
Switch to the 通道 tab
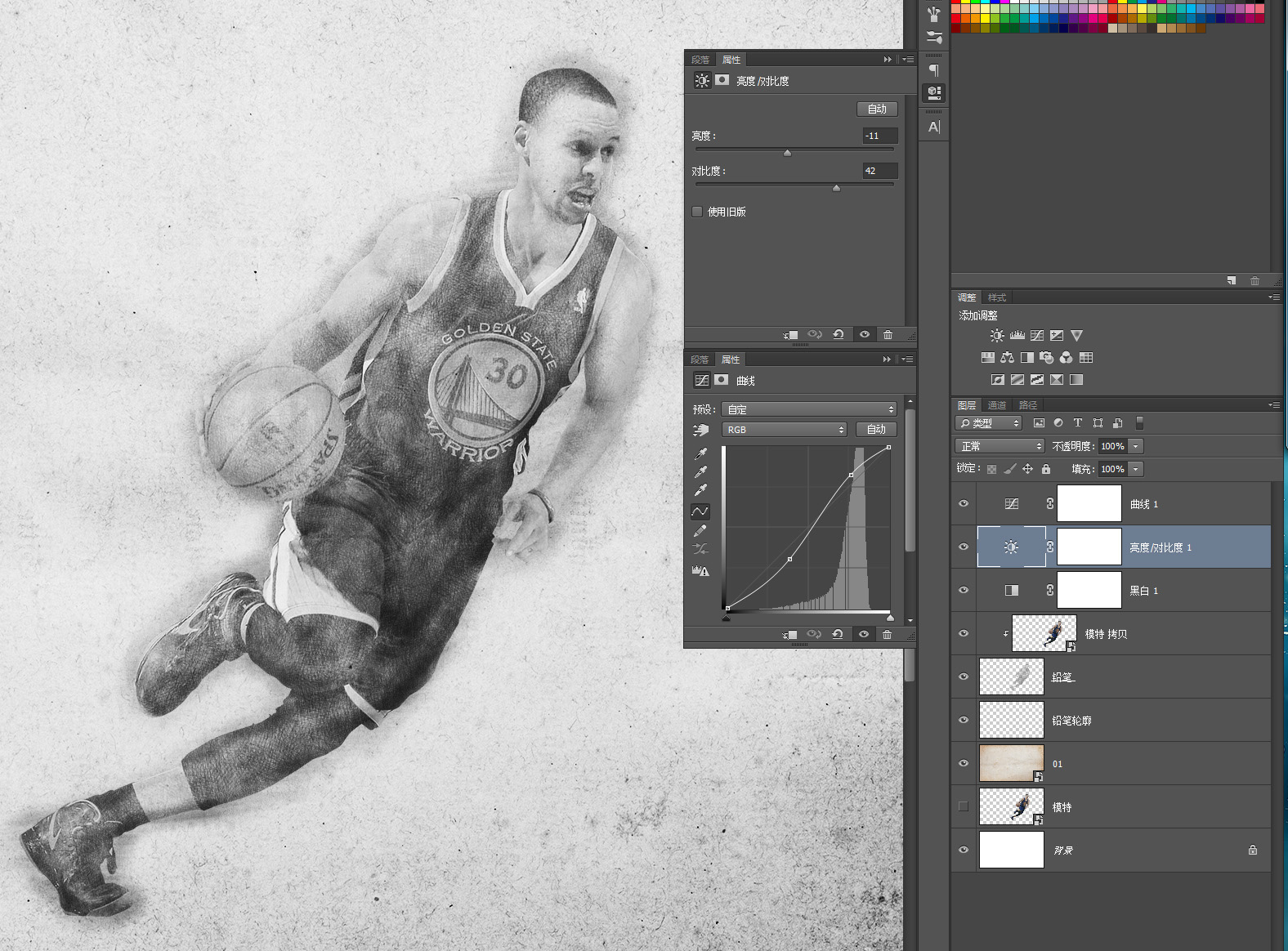(x=997, y=405)
